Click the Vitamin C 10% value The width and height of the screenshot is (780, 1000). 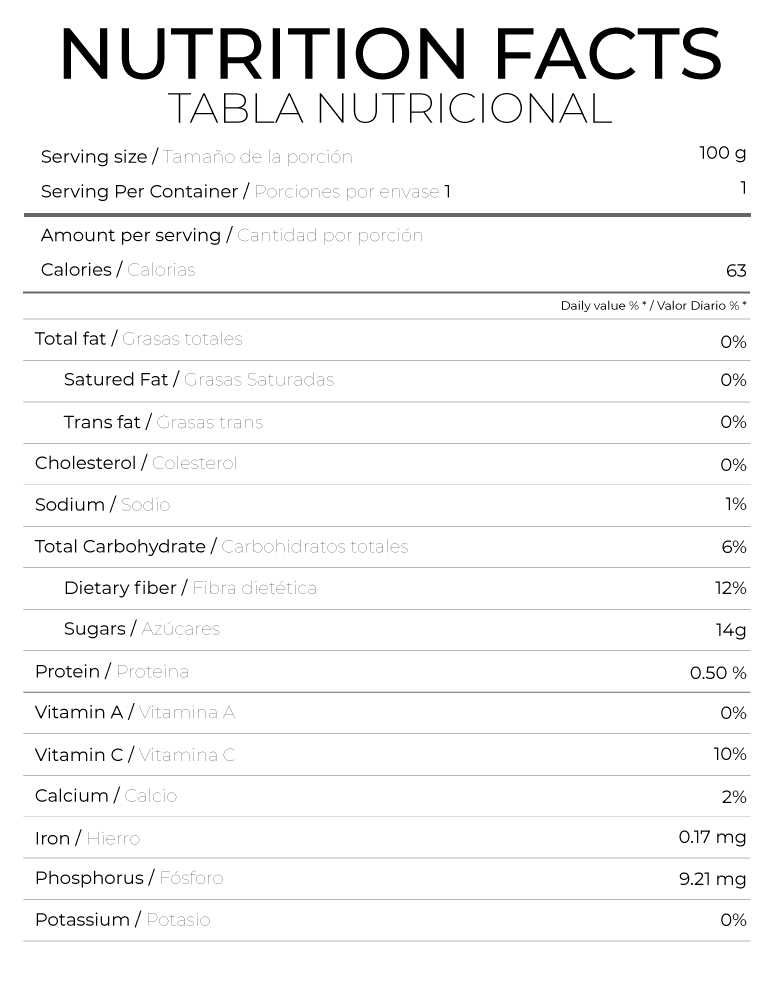730,754
